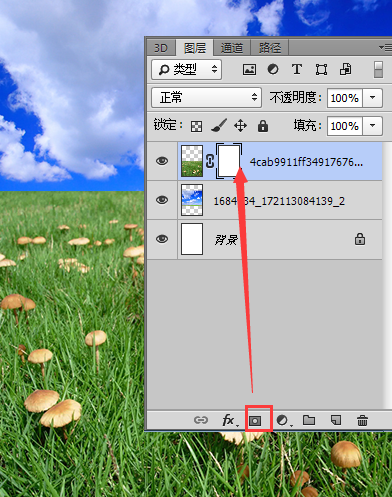
Task: Select the 背景 layer white thumbnail
Action: [192, 239]
